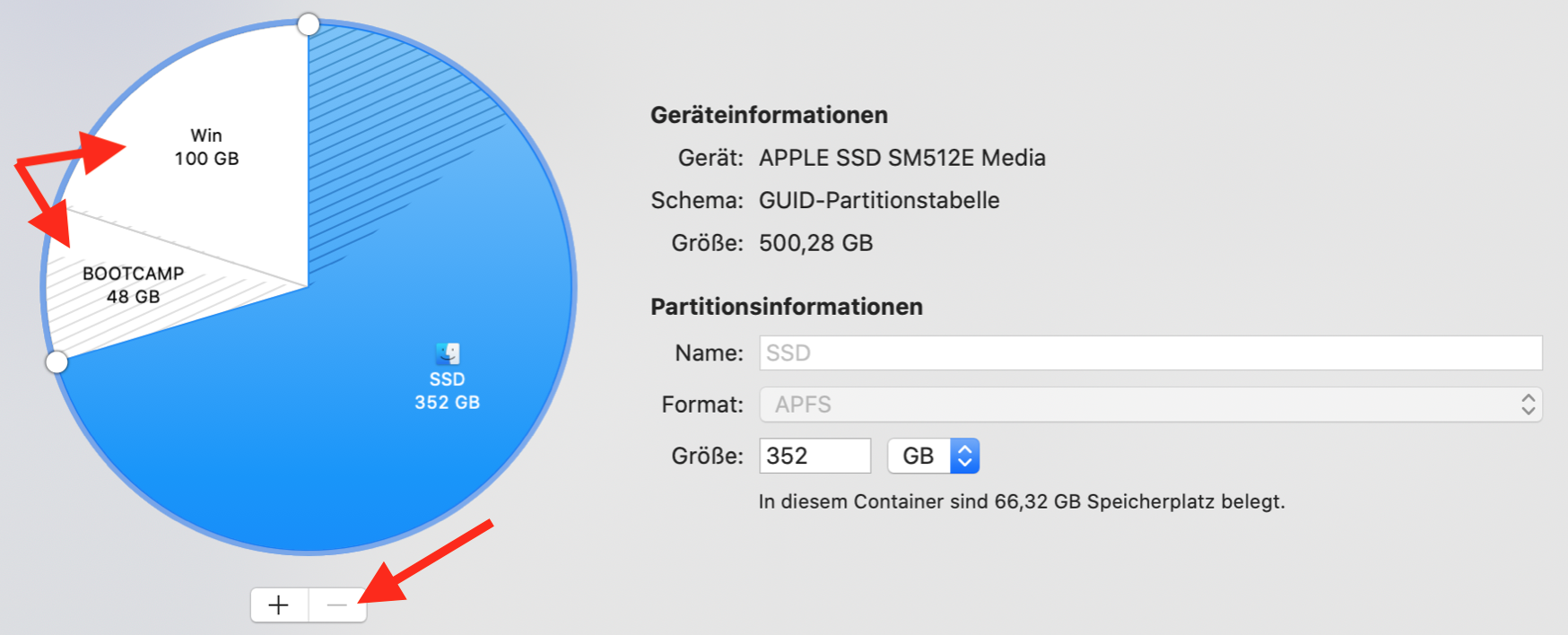The height and width of the screenshot is (635, 1568).
Task: Click the Schema: label
Action: [x=697, y=200]
